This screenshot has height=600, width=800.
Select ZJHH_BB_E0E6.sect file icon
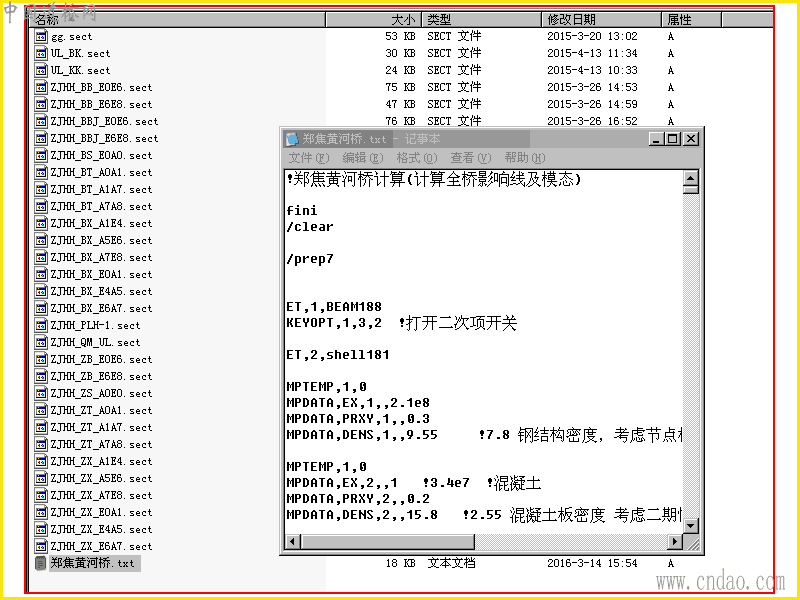41,87
